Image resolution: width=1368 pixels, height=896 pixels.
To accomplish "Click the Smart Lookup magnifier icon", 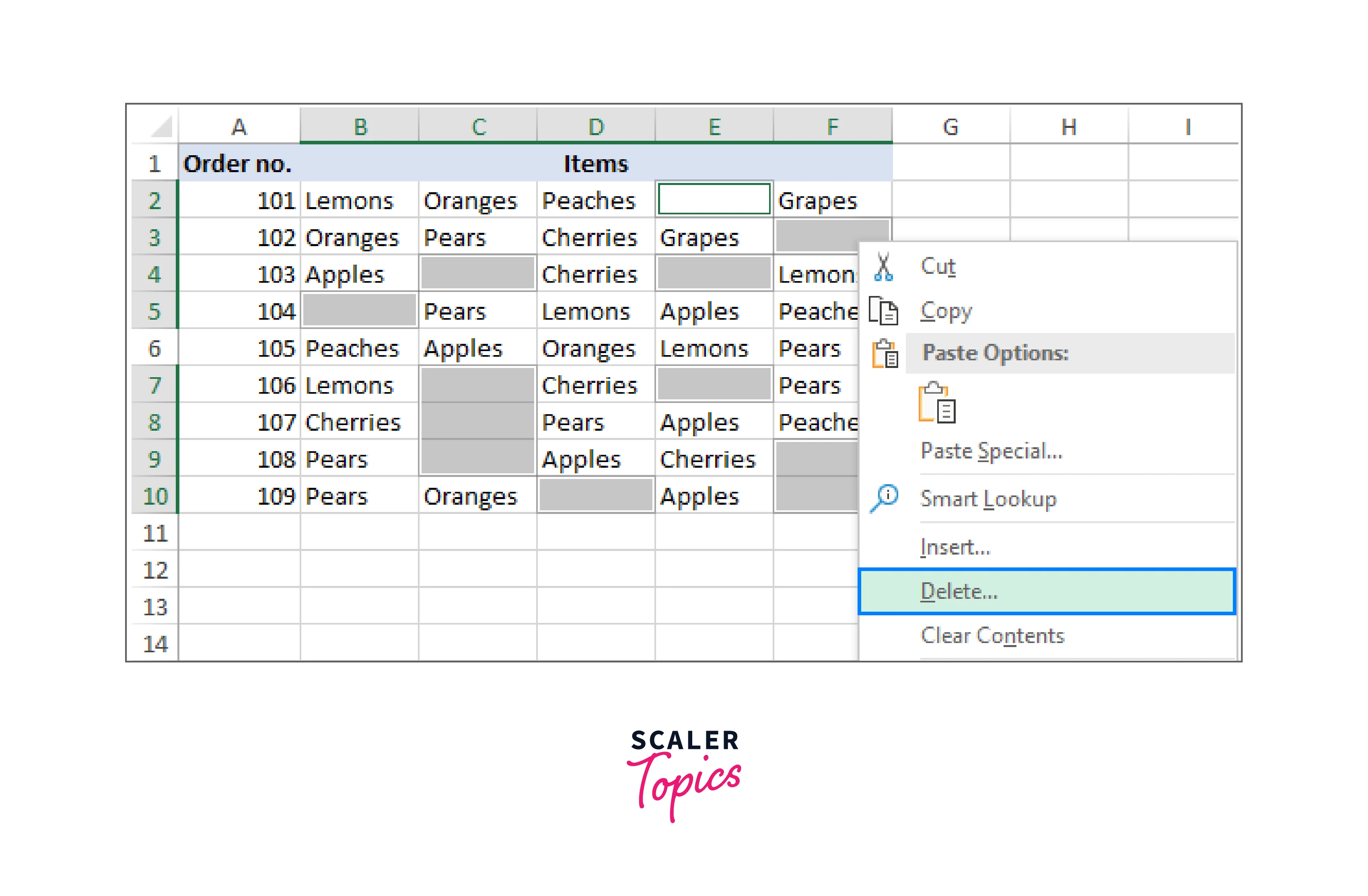I will point(884,498).
